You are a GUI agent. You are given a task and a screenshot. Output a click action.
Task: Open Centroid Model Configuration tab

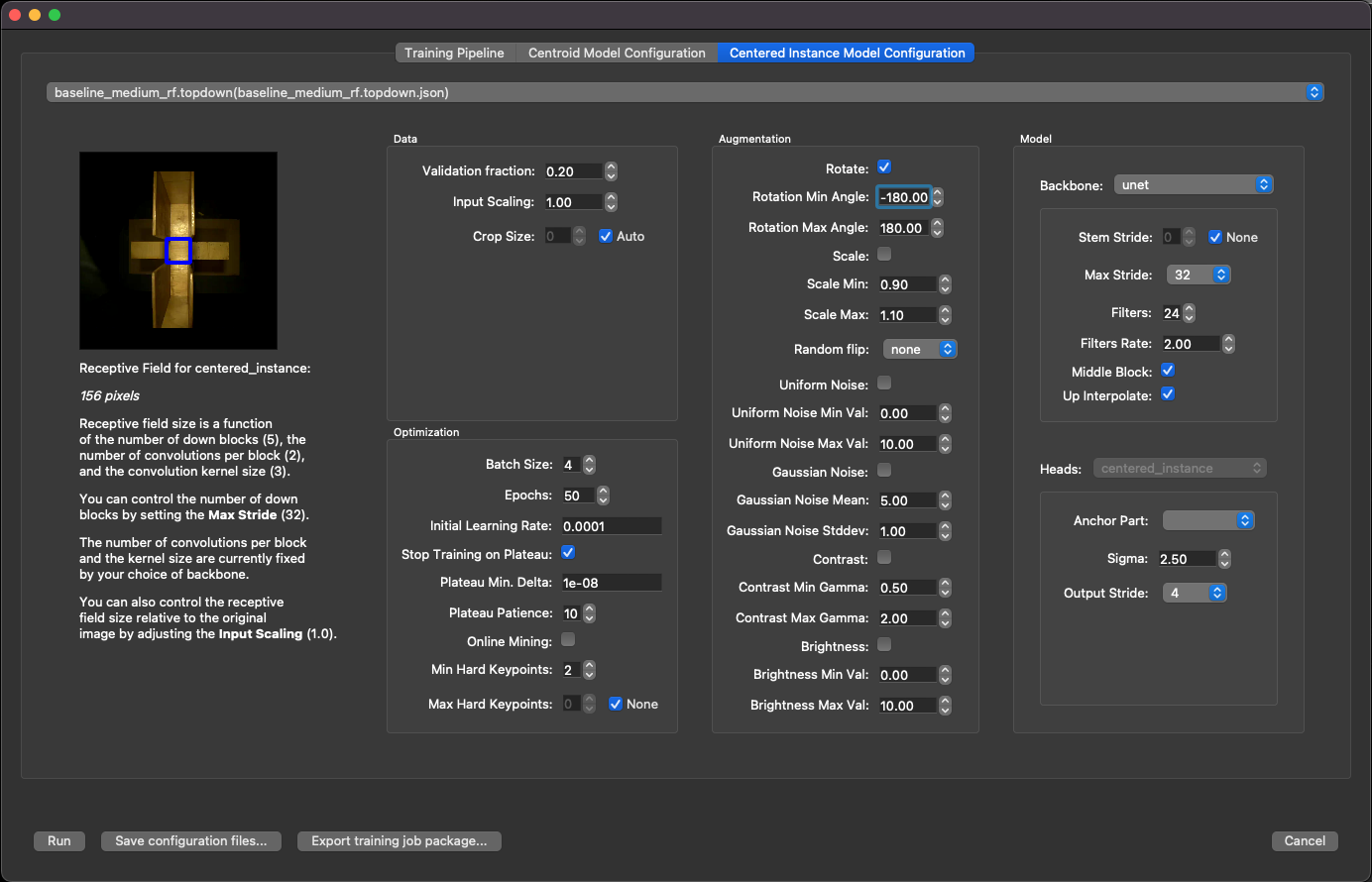(617, 54)
